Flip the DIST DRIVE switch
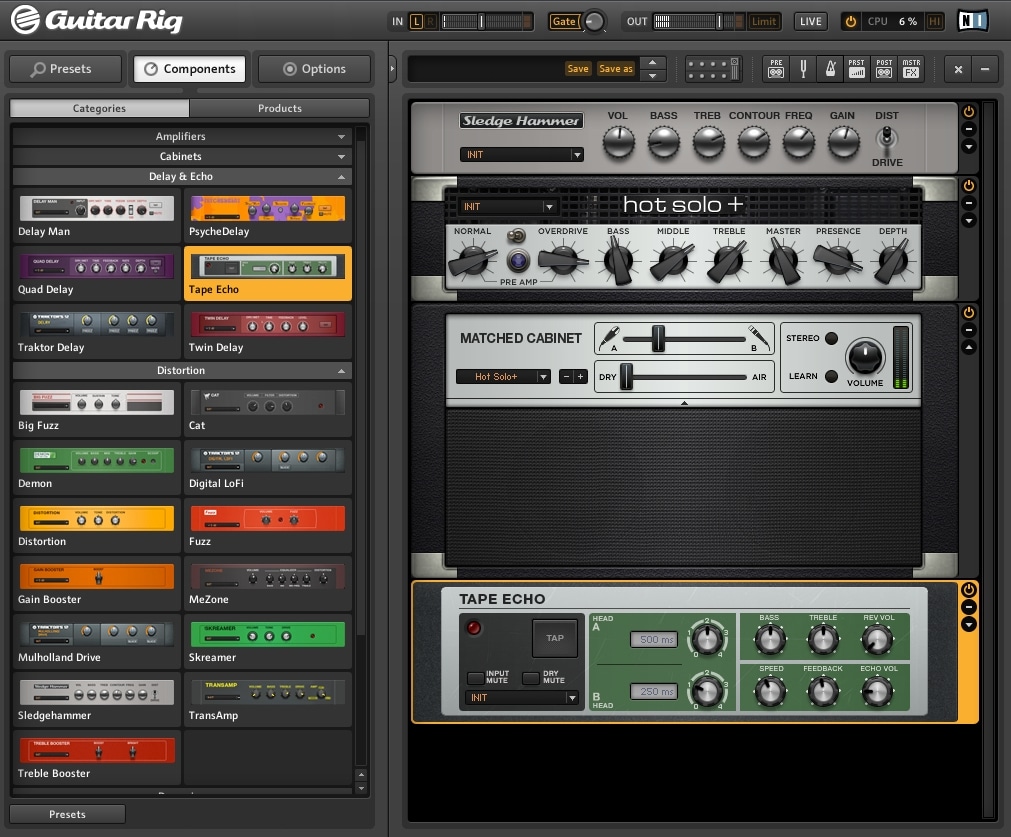Viewport: 1011px width, 837px height. (887, 137)
